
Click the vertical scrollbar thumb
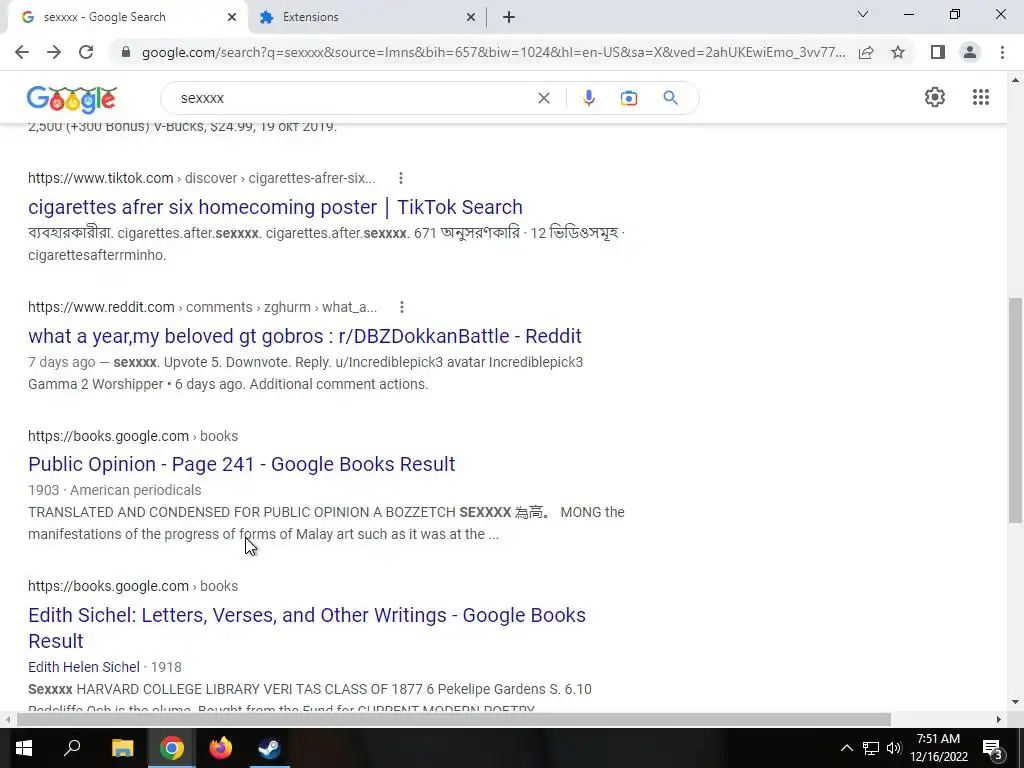coord(1015,409)
